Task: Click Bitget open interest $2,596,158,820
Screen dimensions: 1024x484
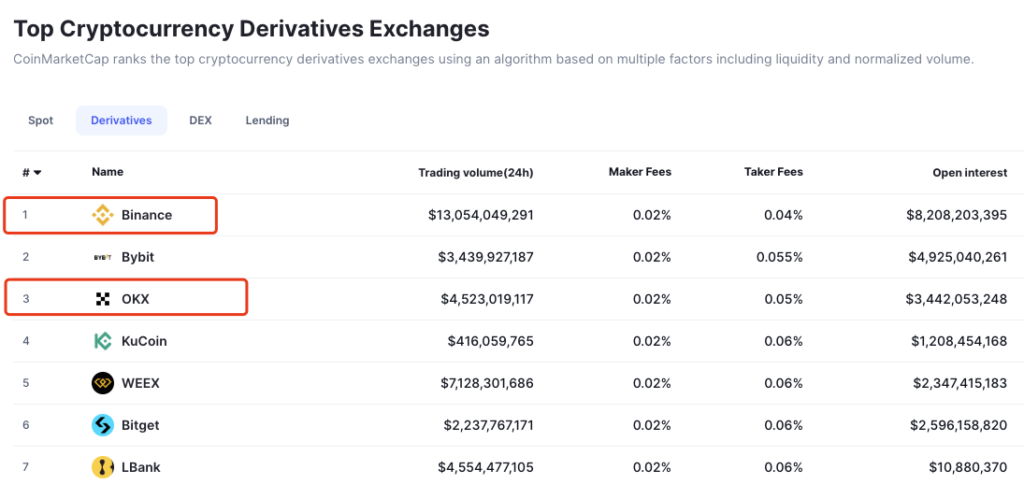Action: 959,425
